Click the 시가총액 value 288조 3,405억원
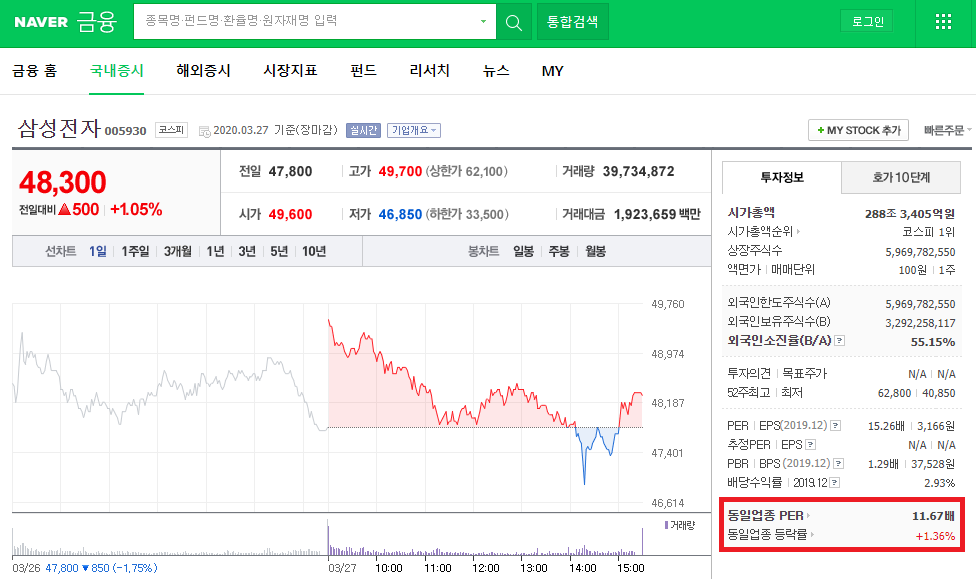The height and width of the screenshot is (579, 976). tap(909, 214)
